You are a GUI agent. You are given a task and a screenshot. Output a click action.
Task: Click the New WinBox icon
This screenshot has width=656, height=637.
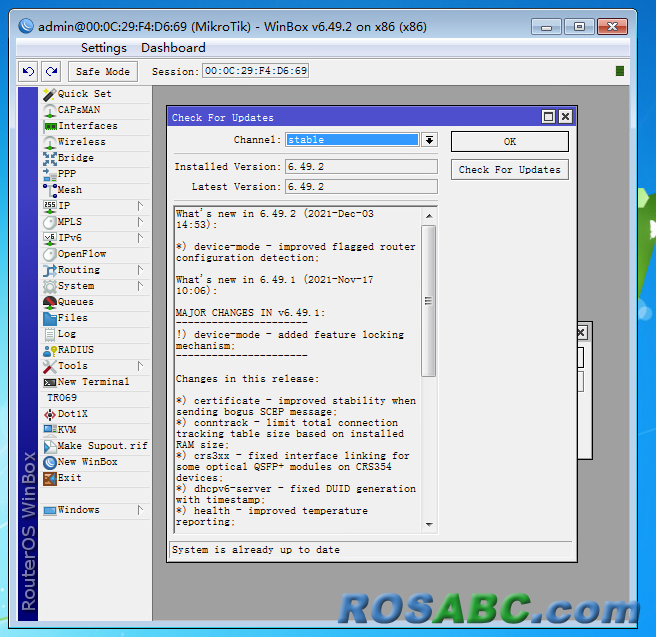coord(49,462)
